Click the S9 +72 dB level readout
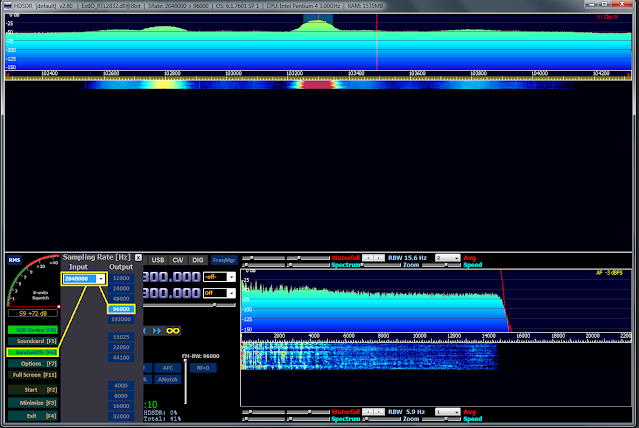 pyautogui.click(x=33, y=313)
